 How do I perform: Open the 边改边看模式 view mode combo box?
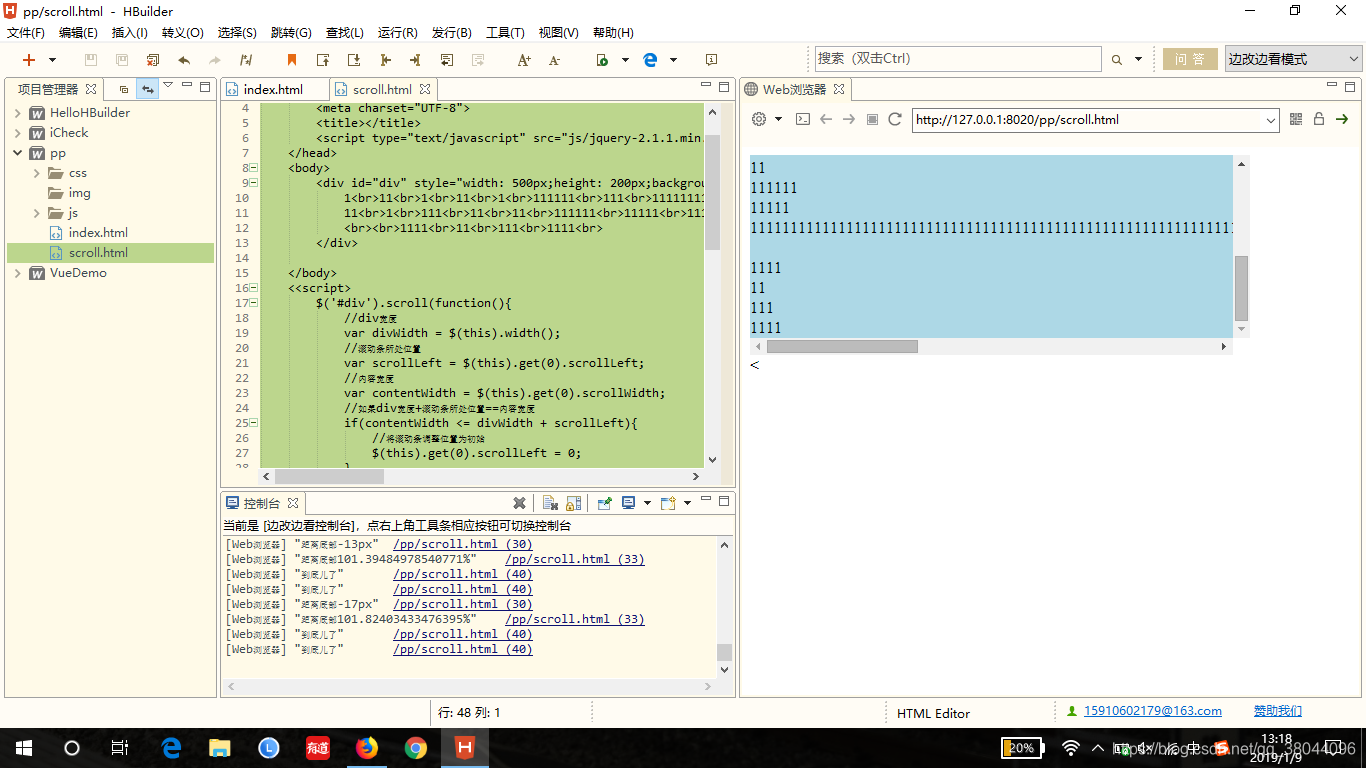pyautogui.click(x=1294, y=59)
